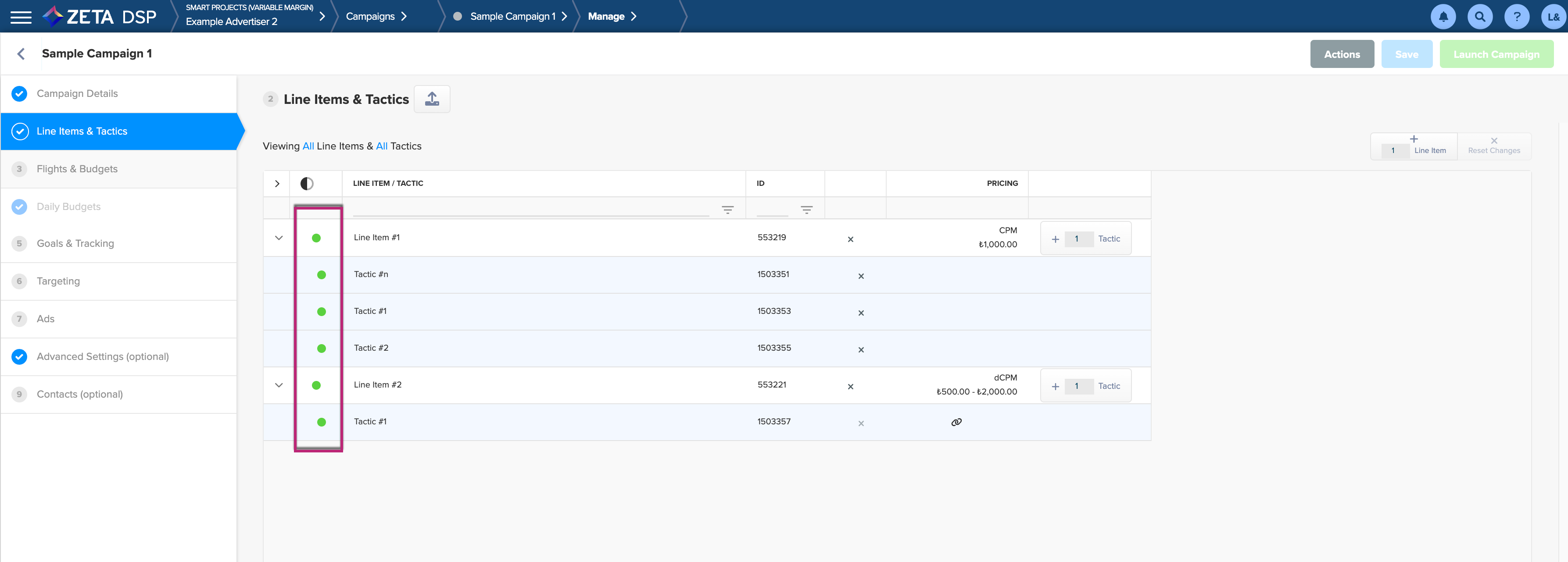Click the help question mark icon
The width and height of the screenshot is (1568, 562).
[x=1516, y=17]
